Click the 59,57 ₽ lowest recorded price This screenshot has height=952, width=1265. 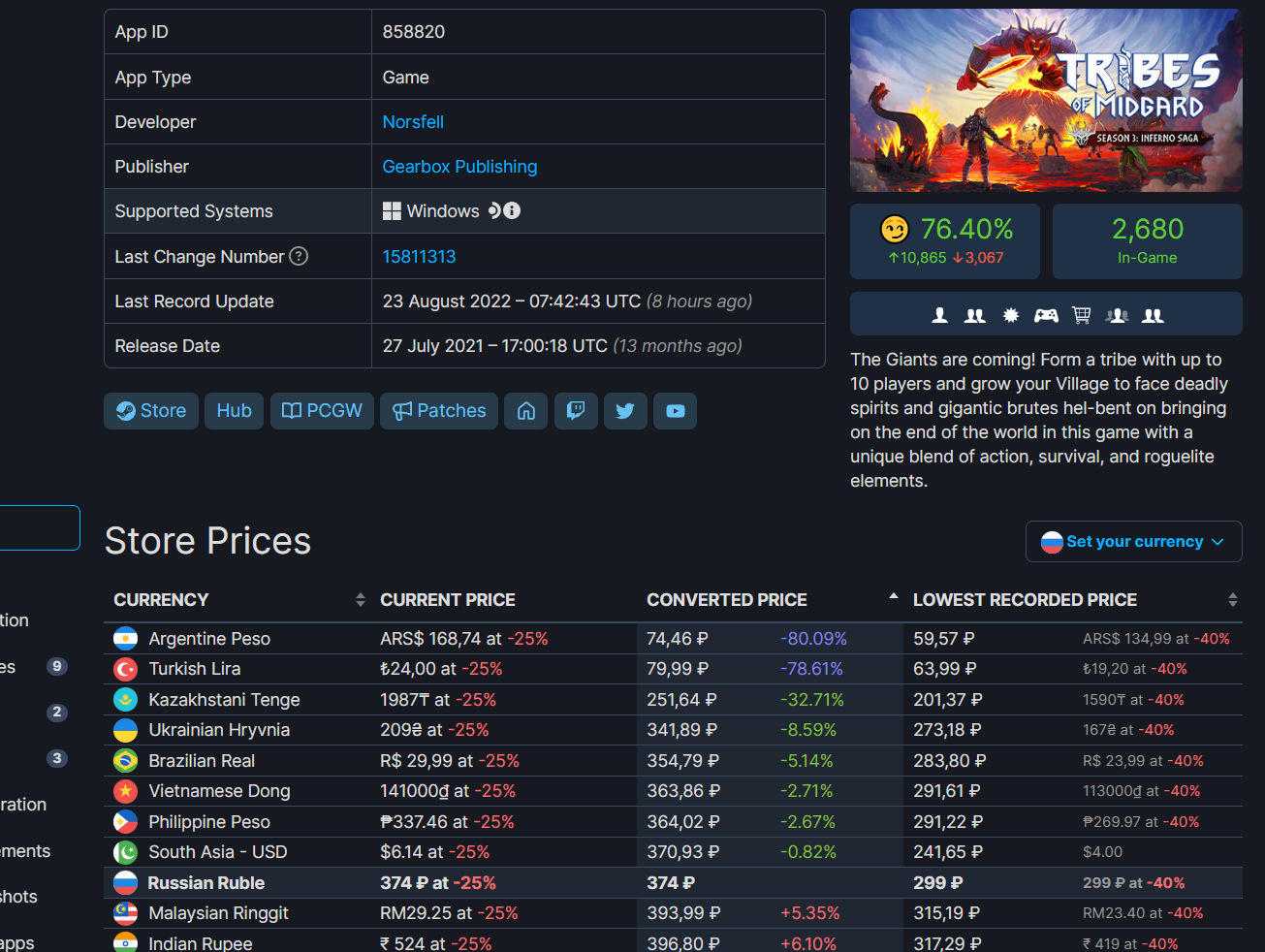pos(944,639)
